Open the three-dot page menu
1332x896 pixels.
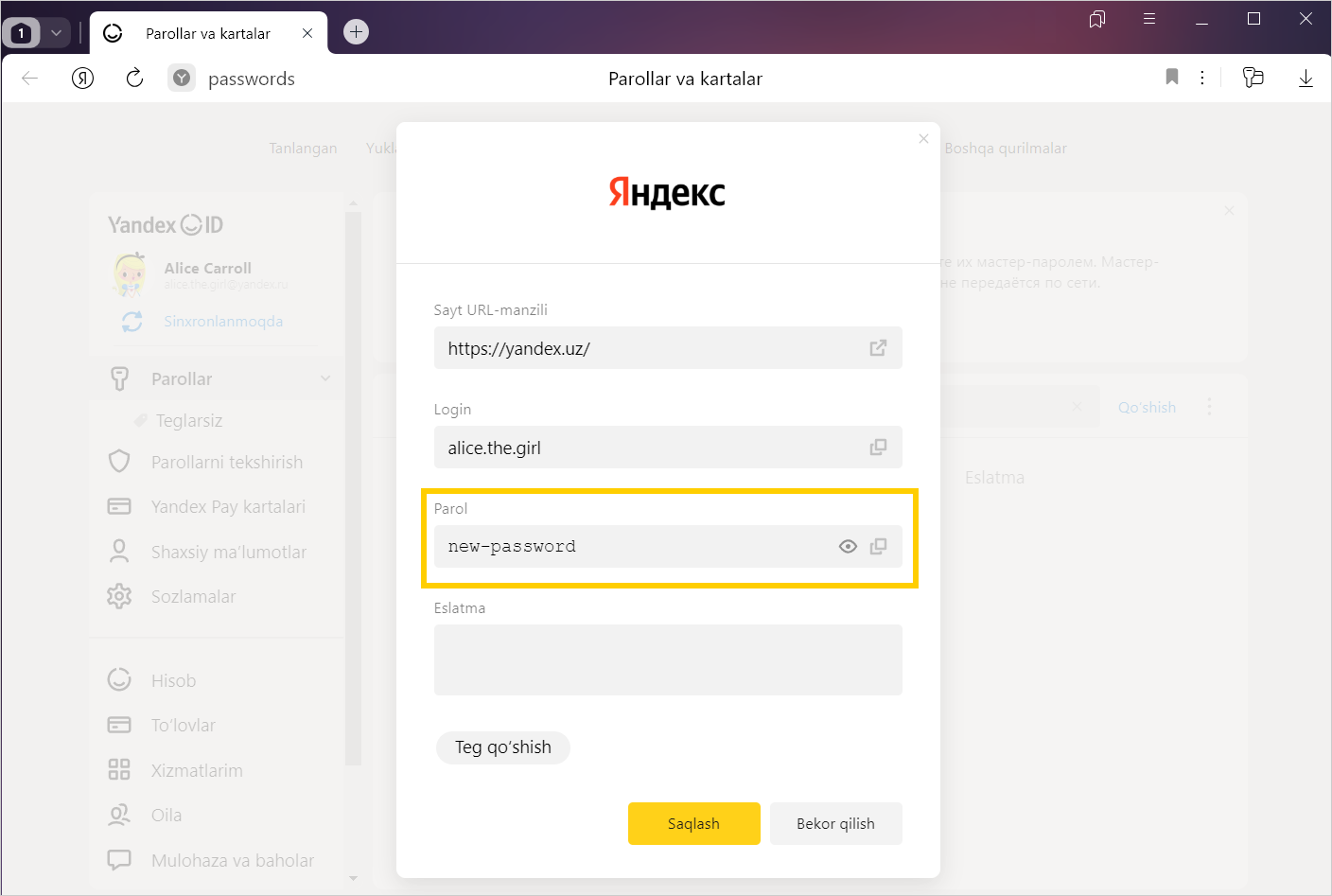point(1202,79)
